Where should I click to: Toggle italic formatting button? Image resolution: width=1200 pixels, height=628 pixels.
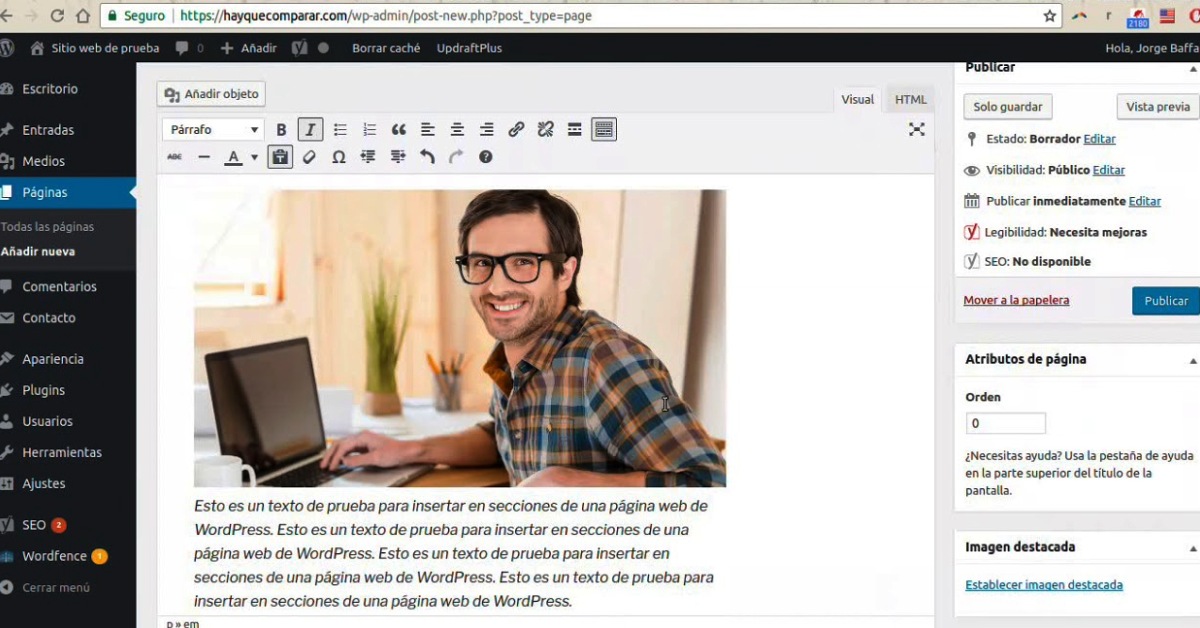tap(310, 129)
